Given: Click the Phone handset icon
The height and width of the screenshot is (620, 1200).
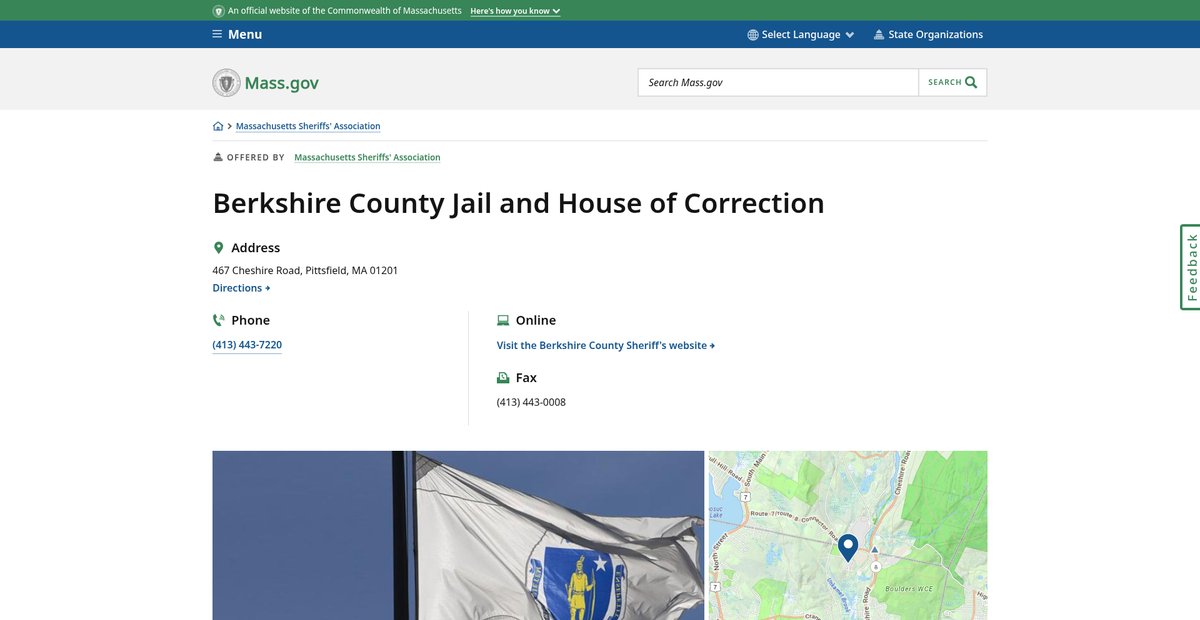Looking at the screenshot, I should 219,320.
